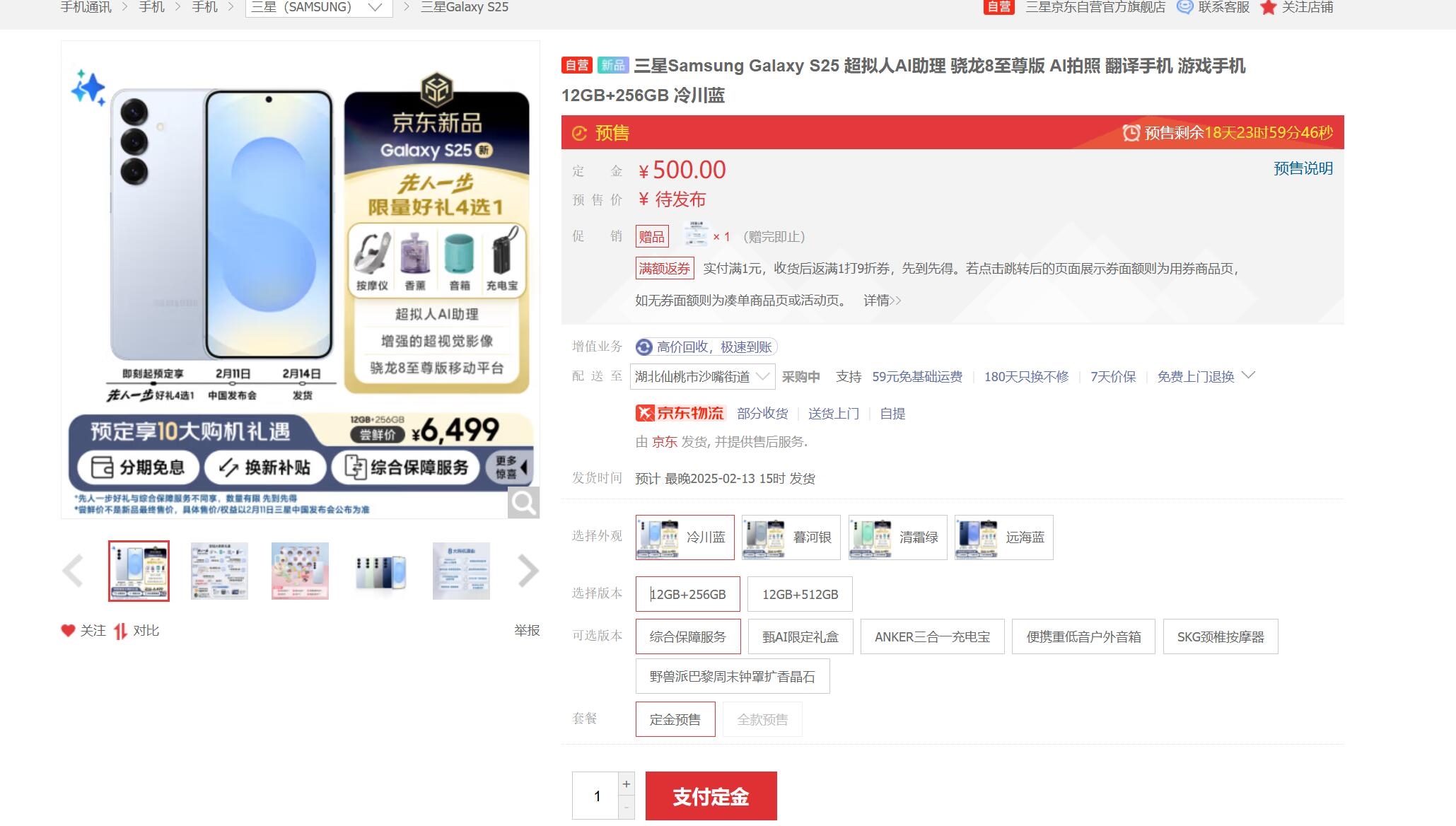Open the 三星Galaxy S25 breadcrumb item
1456x826 pixels.
tap(465, 7)
